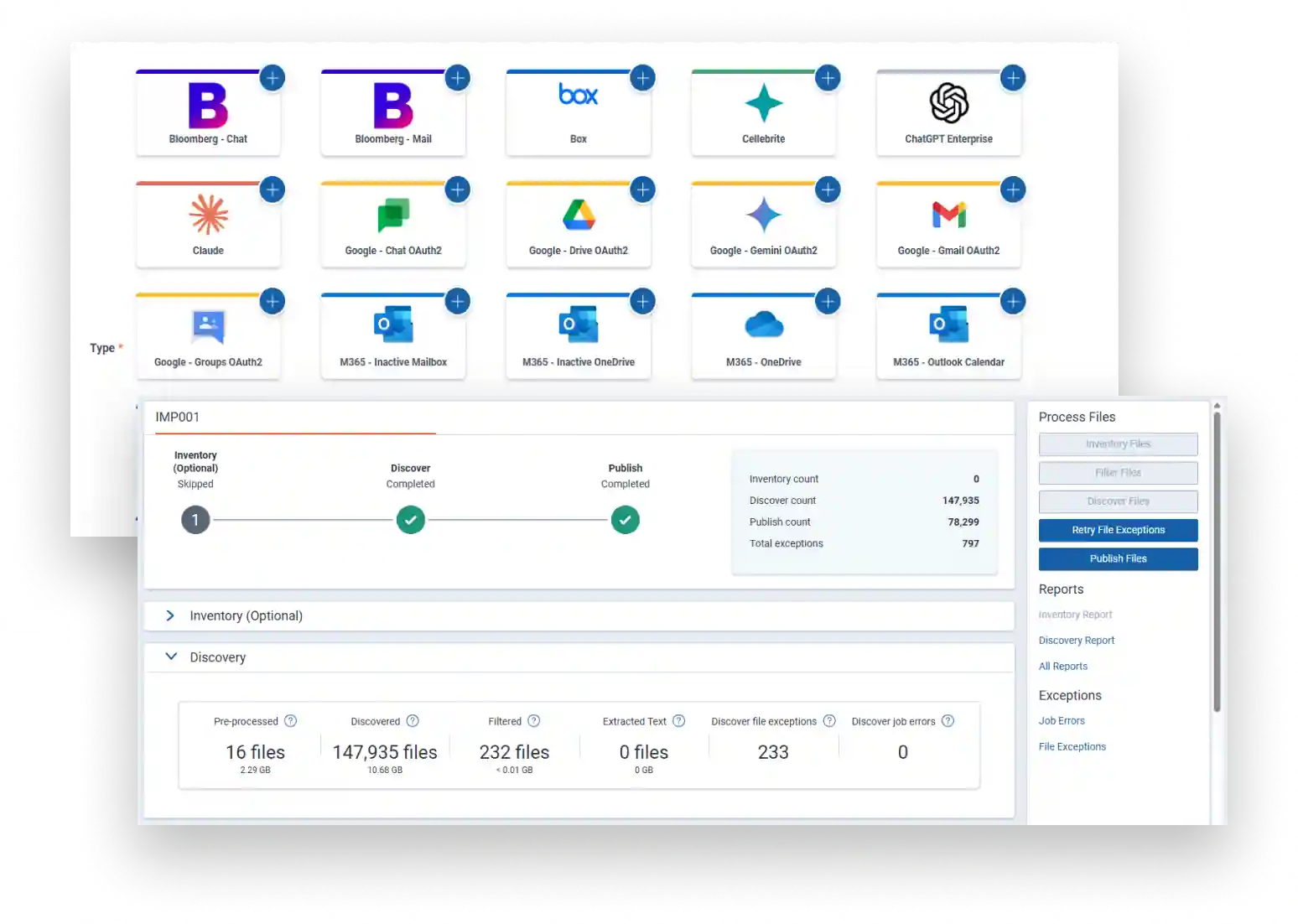Viewport: 1298px width, 924px height.
Task: Open the IMP001 tab
Action: coord(178,417)
